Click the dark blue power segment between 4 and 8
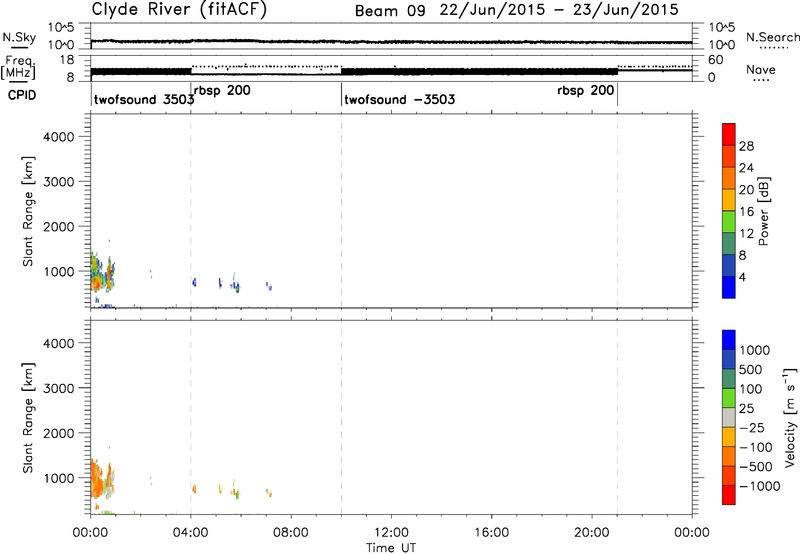 pos(729,266)
